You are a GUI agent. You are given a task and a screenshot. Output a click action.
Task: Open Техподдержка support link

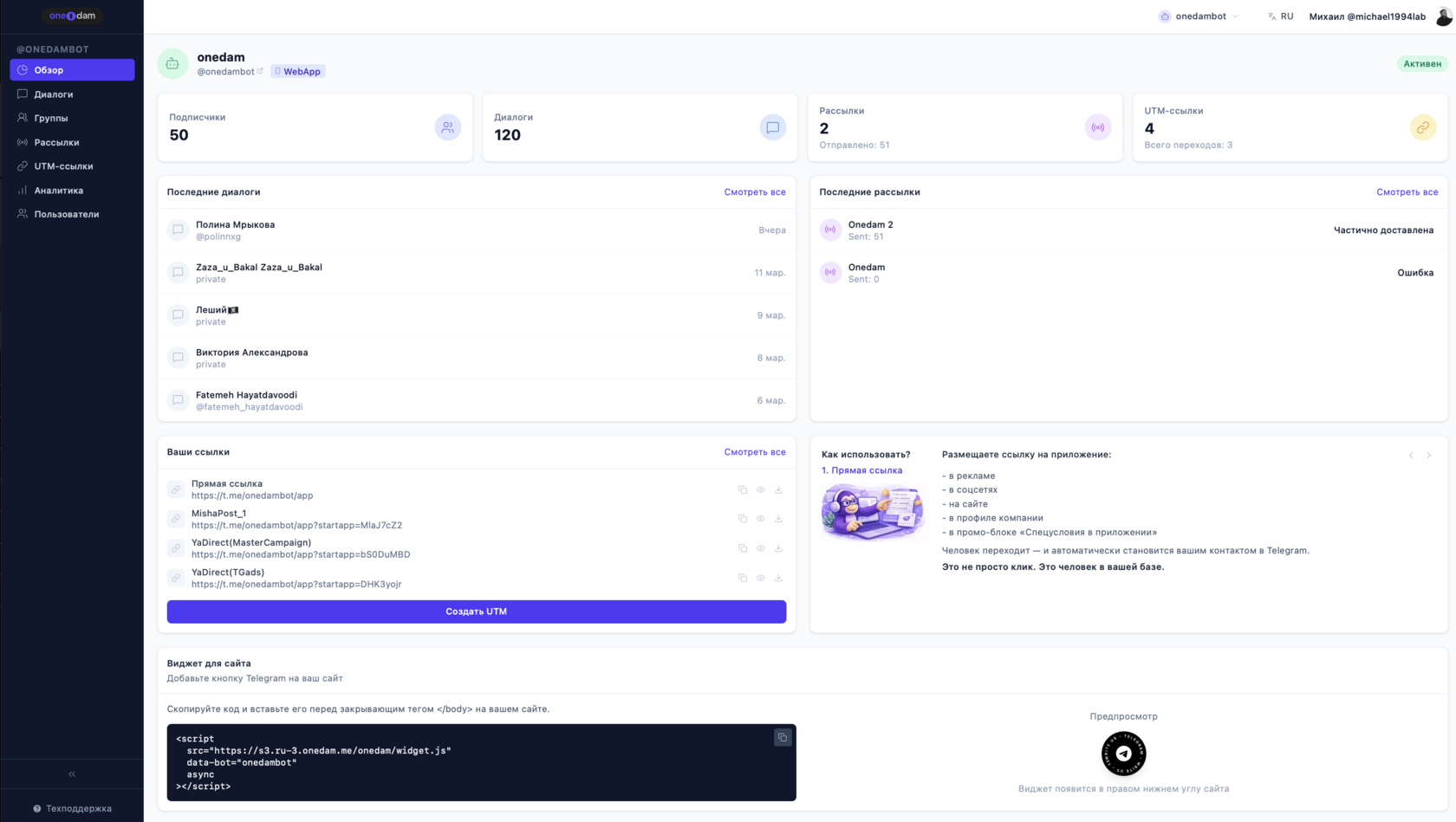pos(72,808)
